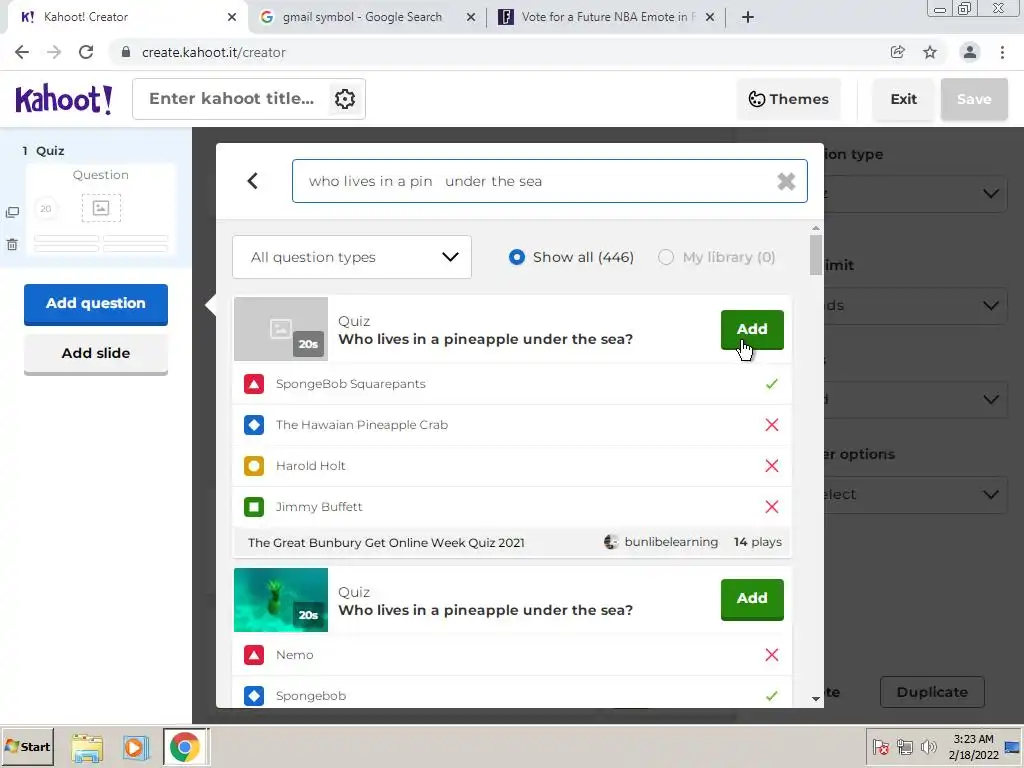Image resolution: width=1024 pixels, height=768 pixels.
Task: Close the gmail symbol tab
Action: point(471,17)
